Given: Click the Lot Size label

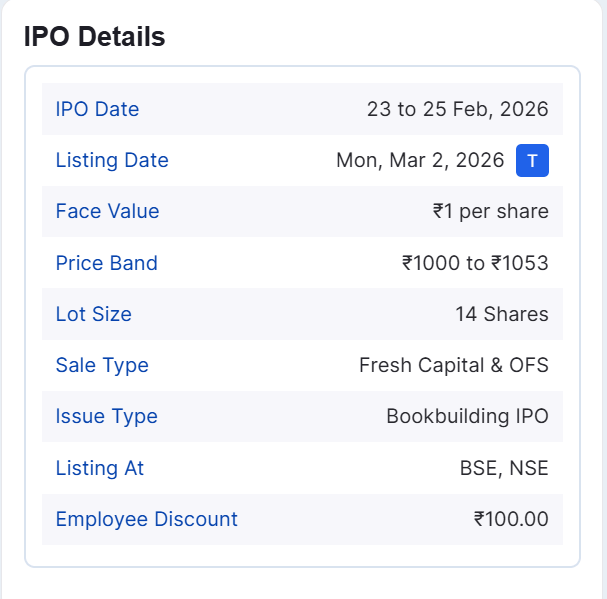Looking at the screenshot, I should click(93, 315).
